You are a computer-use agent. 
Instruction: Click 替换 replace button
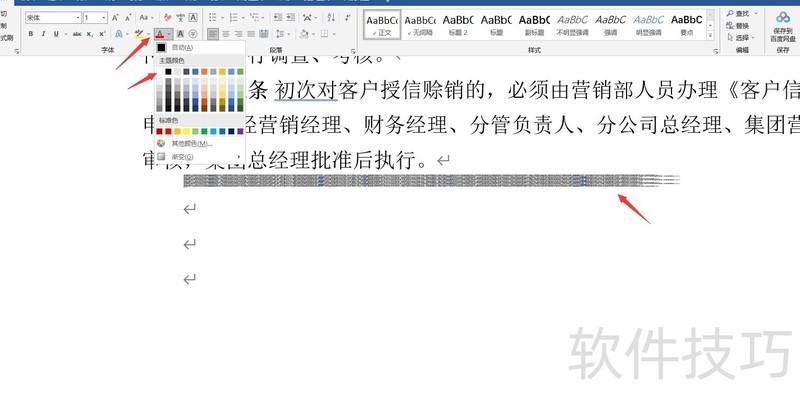click(x=738, y=26)
